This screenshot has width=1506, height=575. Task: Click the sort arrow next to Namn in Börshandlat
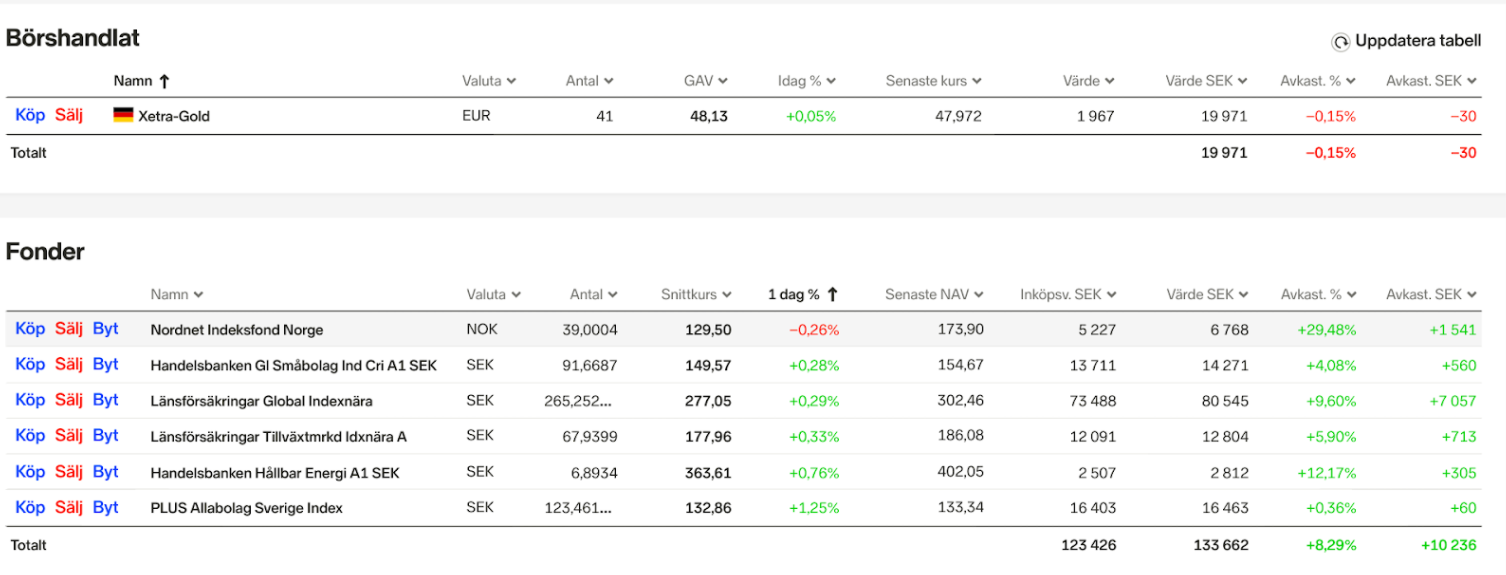(x=165, y=81)
